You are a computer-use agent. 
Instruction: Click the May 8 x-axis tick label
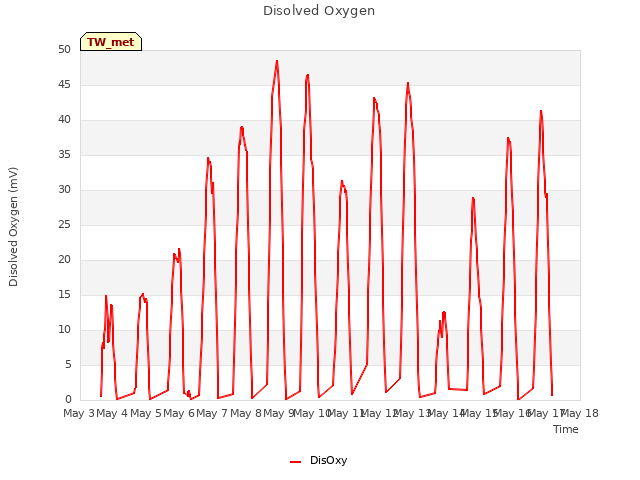[x=246, y=413]
